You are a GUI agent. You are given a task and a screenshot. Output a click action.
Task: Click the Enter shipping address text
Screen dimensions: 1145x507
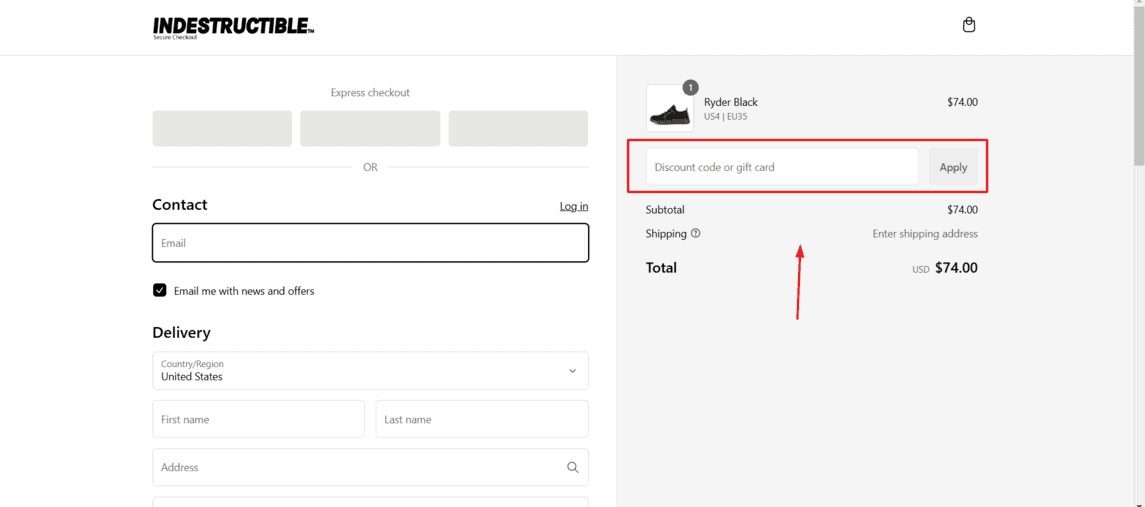[925, 234]
